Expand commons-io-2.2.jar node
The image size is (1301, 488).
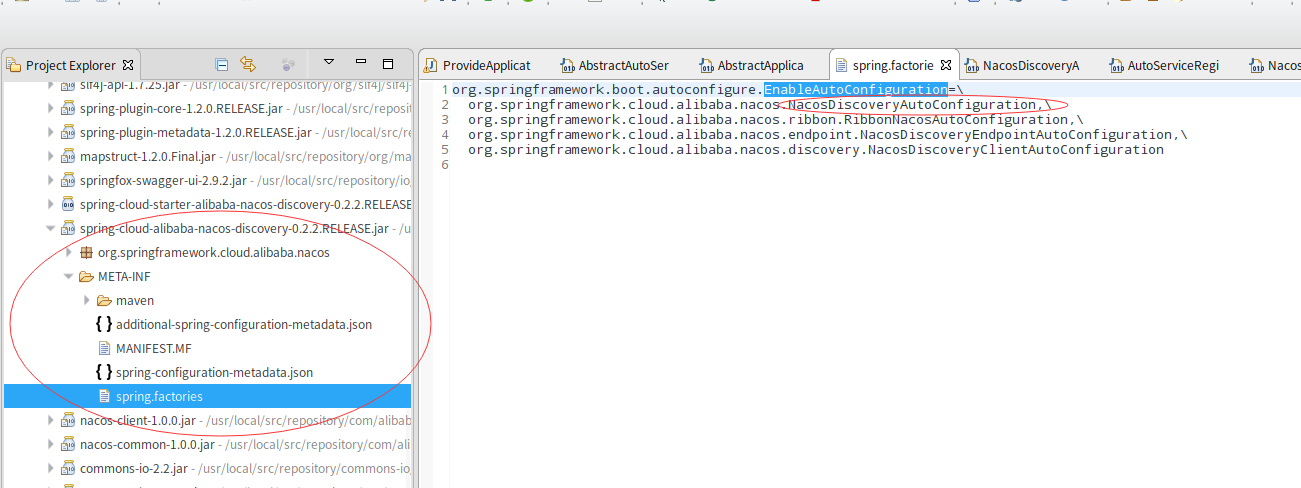pyautogui.click(x=51, y=468)
